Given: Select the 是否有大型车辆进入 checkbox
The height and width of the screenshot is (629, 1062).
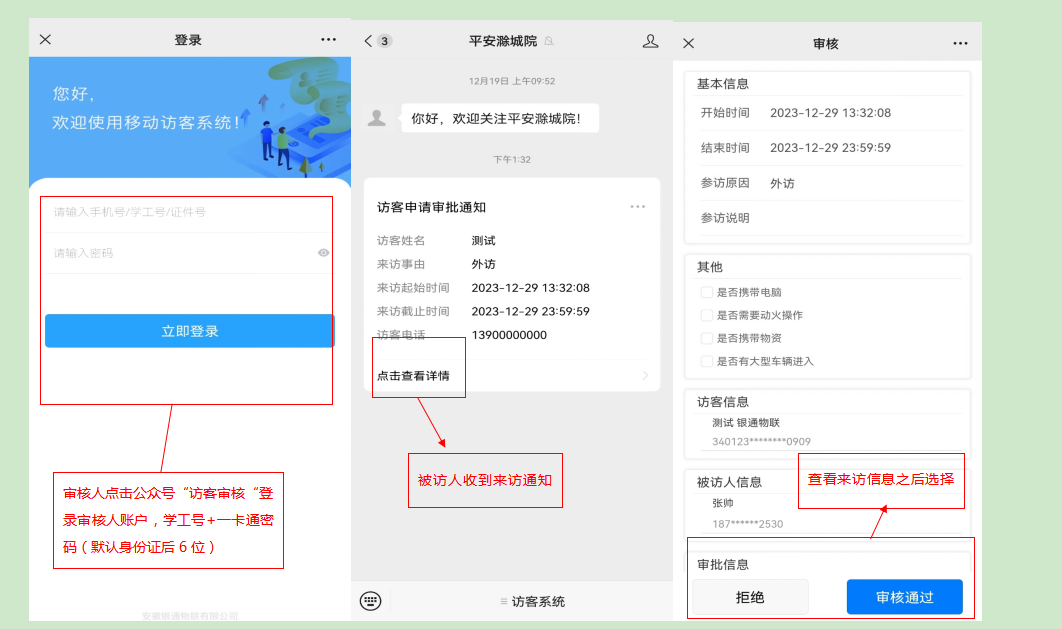Looking at the screenshot, I should pos(707,362).
